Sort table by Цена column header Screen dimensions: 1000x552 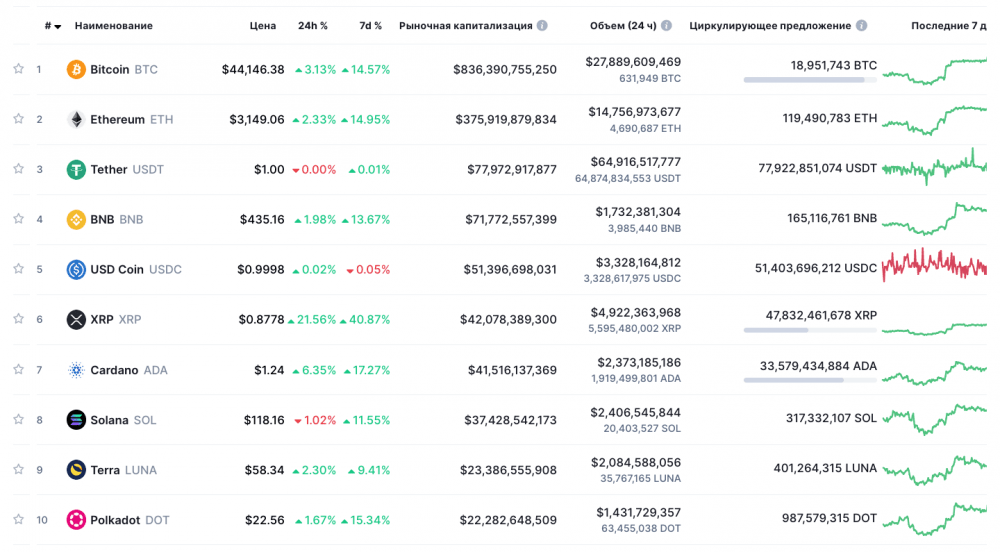pos(263,25)
